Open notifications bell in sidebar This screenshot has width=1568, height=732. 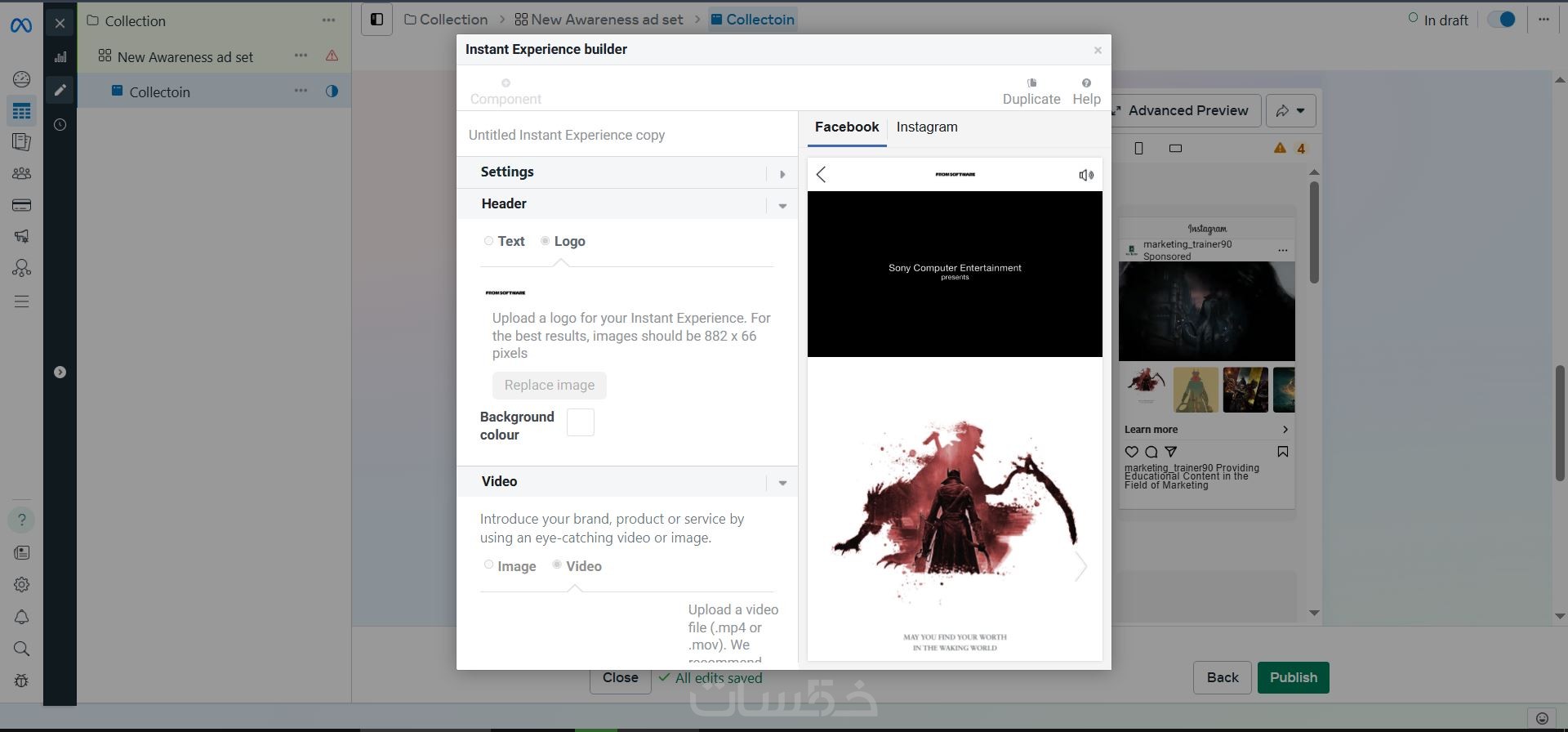click(21, 617)
